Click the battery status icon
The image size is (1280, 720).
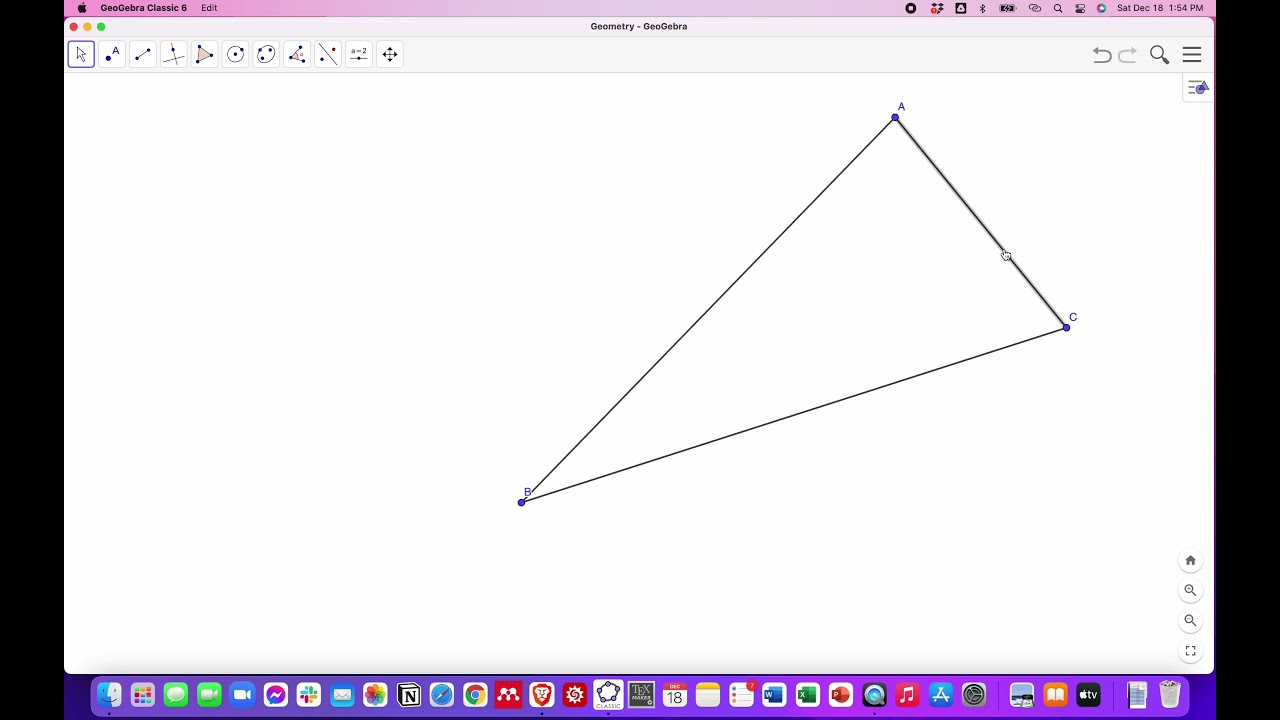[1008, 8]
